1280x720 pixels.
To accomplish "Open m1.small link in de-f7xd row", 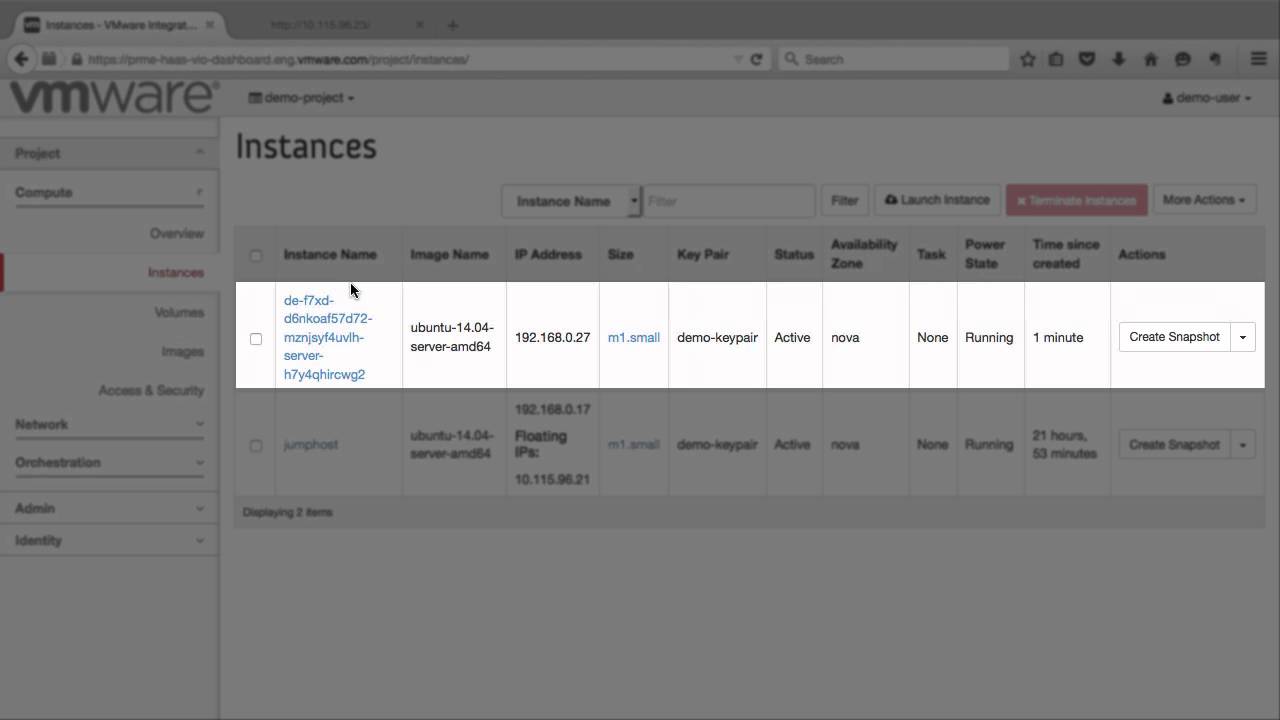I will coord(634,337).
